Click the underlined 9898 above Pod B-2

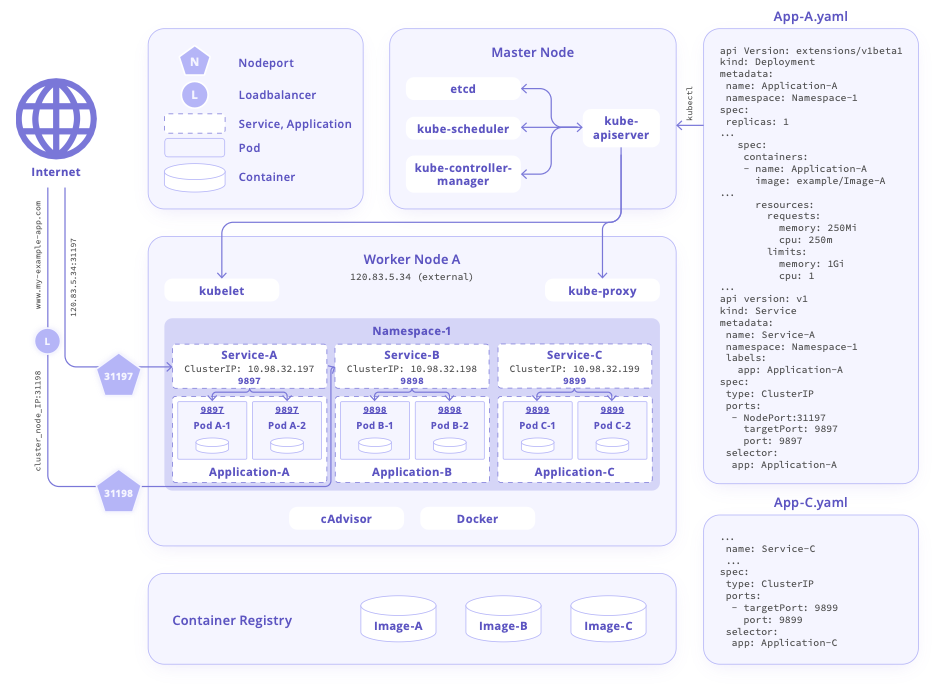point(449,410)
